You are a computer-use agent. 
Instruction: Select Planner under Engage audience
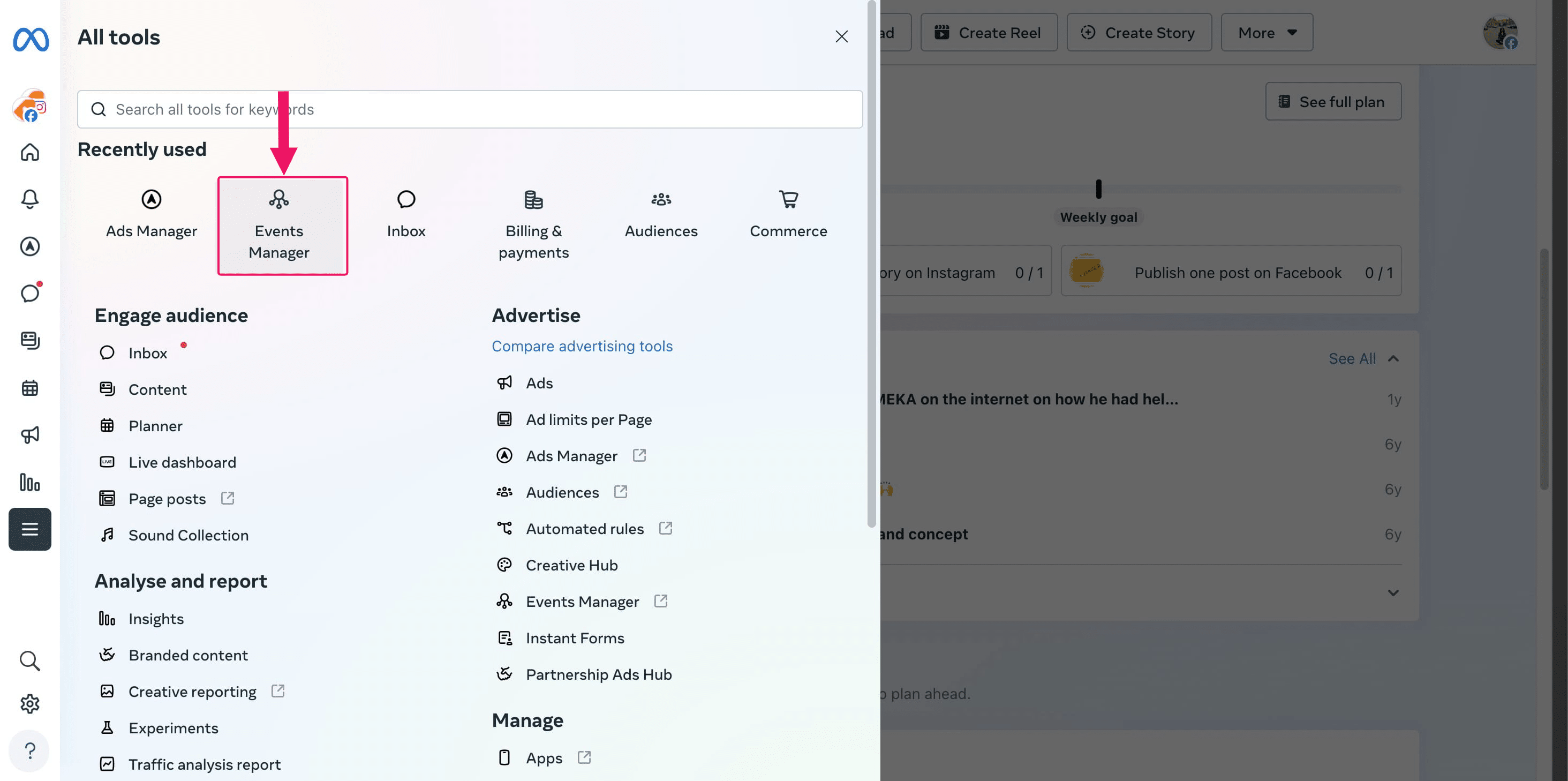point(155,425)
